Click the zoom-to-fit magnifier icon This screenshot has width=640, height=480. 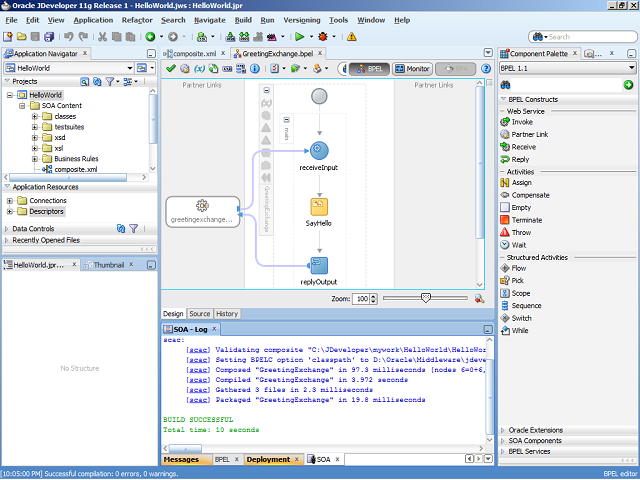pos(479,298)
